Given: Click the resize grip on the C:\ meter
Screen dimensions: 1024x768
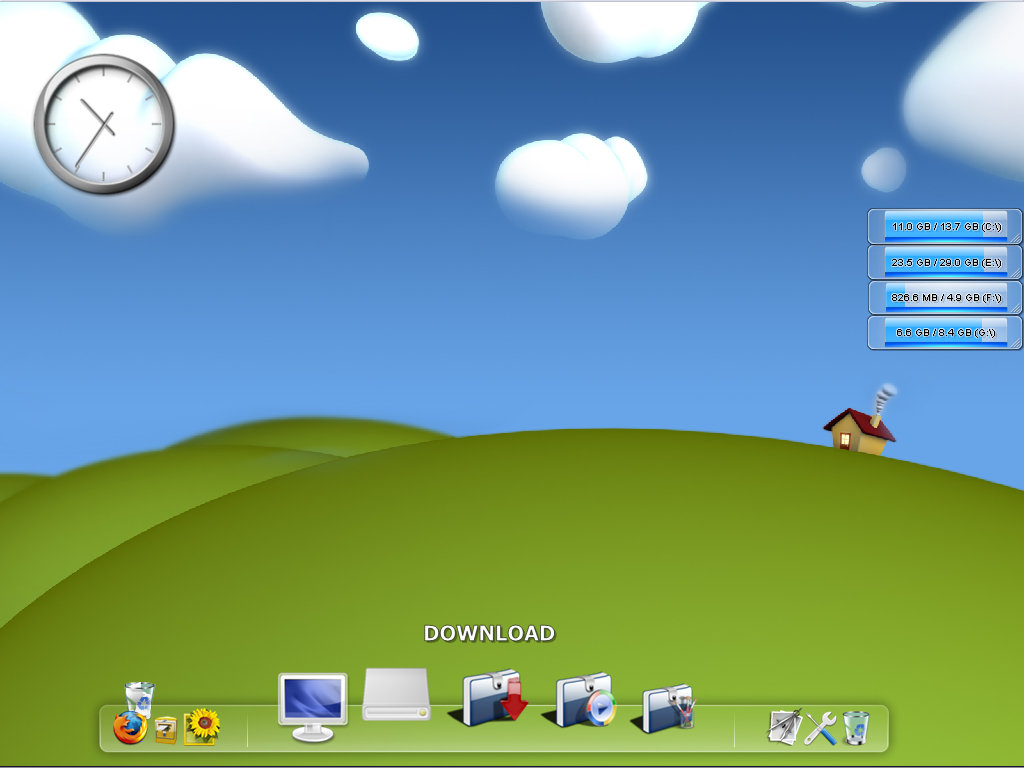Looking at the screenshot, I should pyautogui.click(x=1015, y=237).
